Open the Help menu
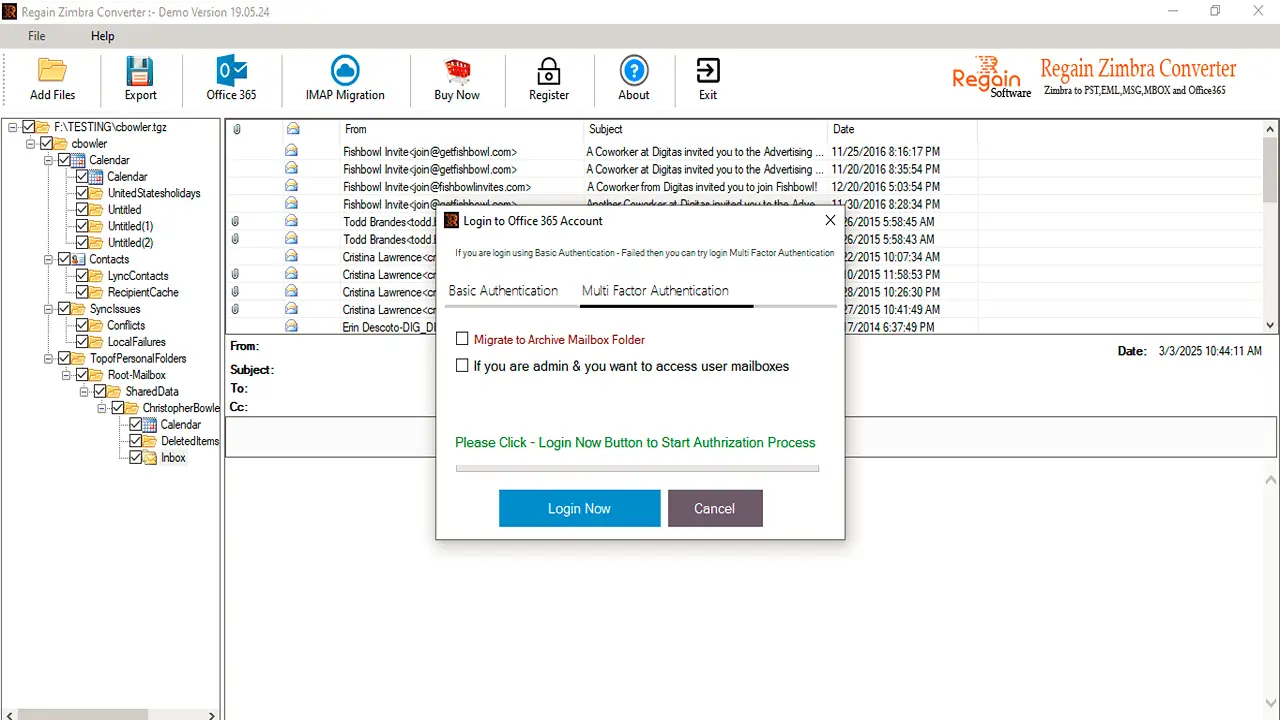The width and height of the screenshot is (1280, 720). pos(103,36)
